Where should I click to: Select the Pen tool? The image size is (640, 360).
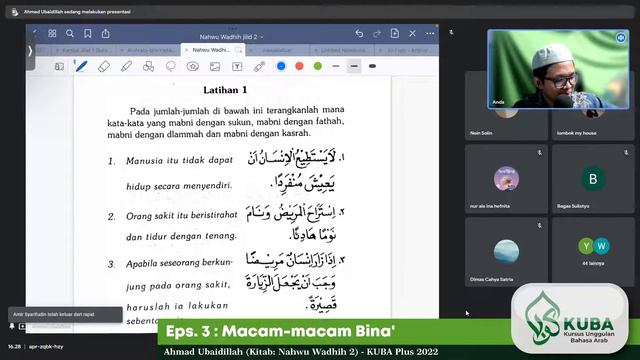tap(81, 66)
